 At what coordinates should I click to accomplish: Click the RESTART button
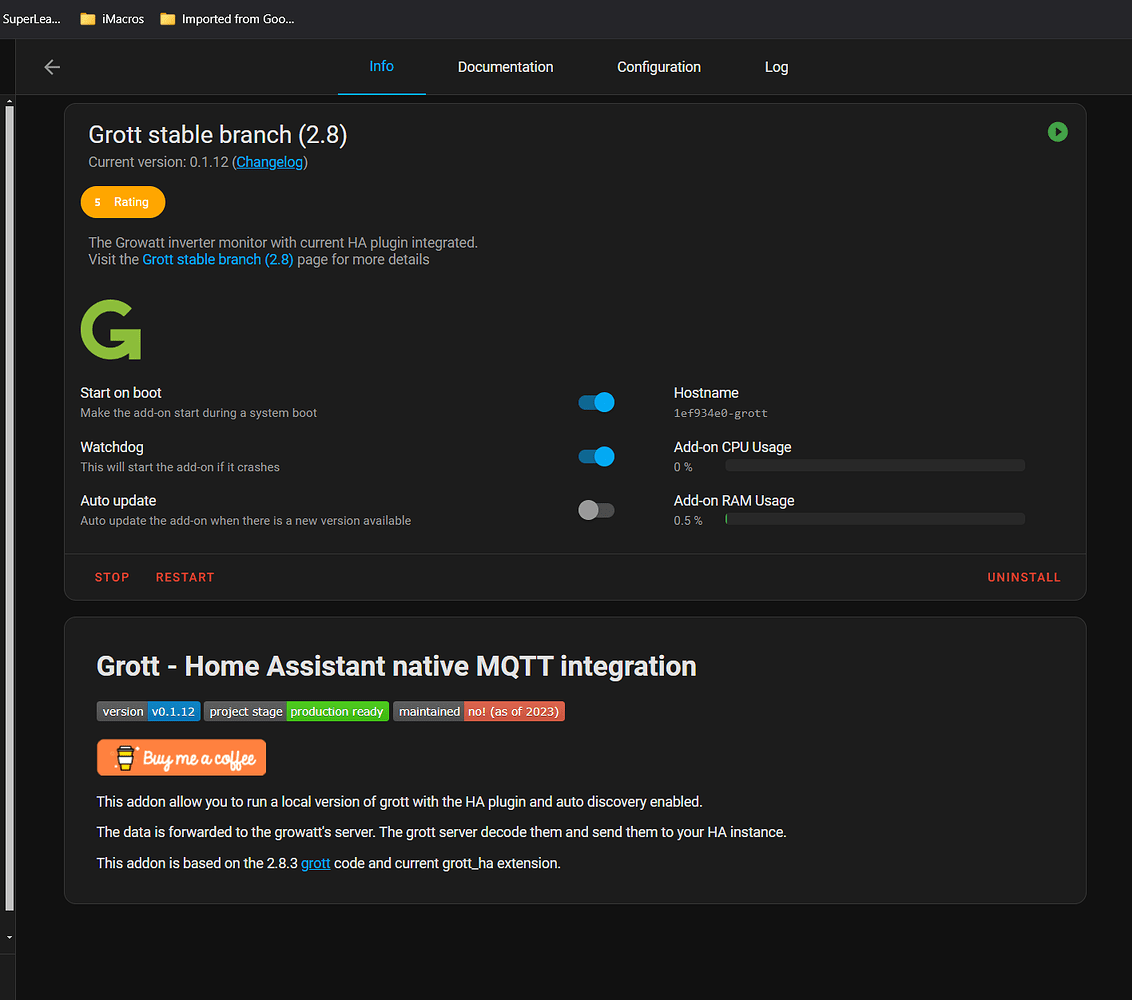tap(185, 577)
